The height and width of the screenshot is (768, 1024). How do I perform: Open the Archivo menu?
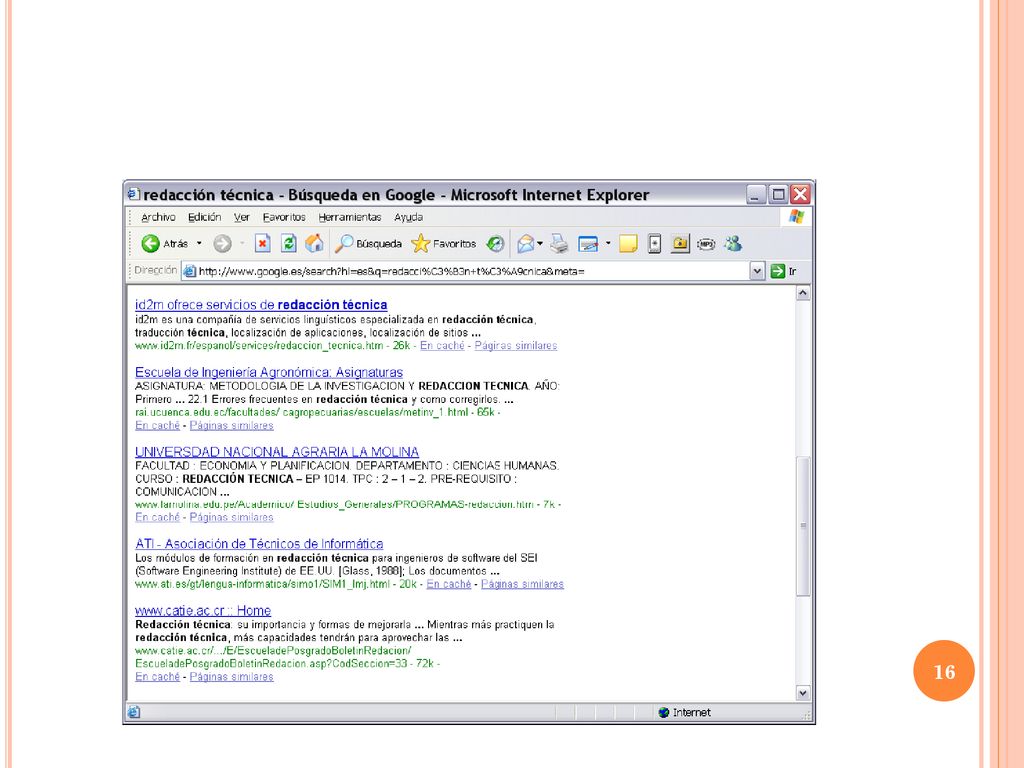pyautogui.click(x=158, y=217)
